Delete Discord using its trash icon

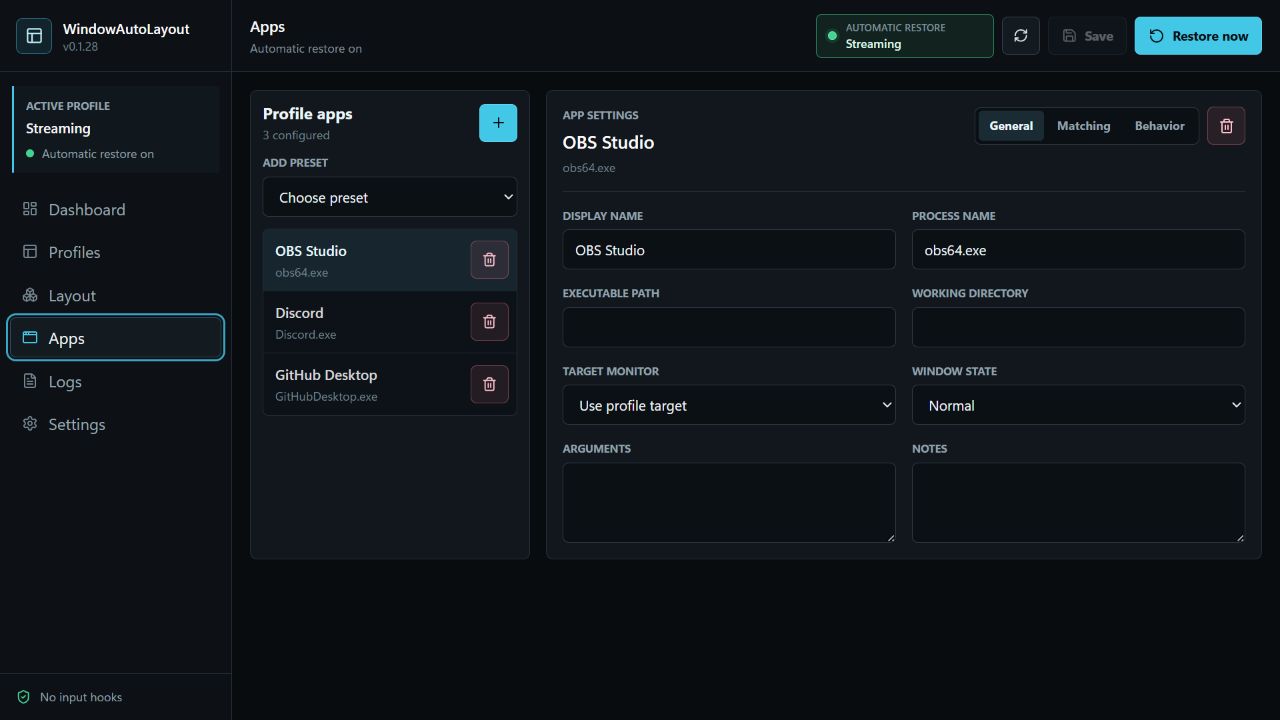pos(489,322)
